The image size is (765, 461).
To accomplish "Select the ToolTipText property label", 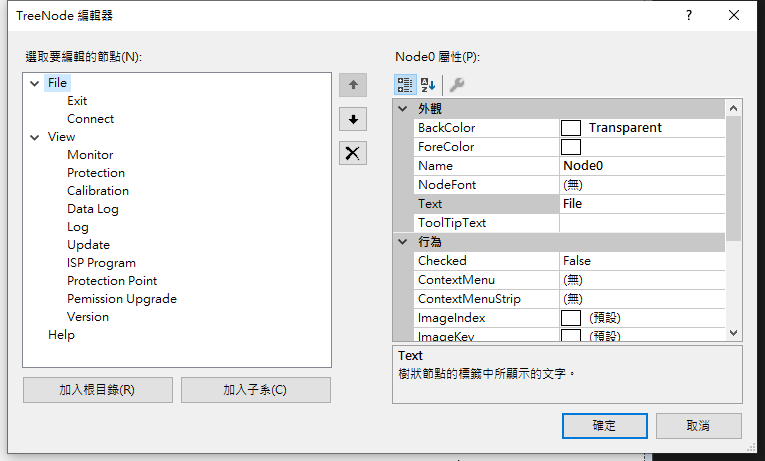I will [x=452, y=223].
